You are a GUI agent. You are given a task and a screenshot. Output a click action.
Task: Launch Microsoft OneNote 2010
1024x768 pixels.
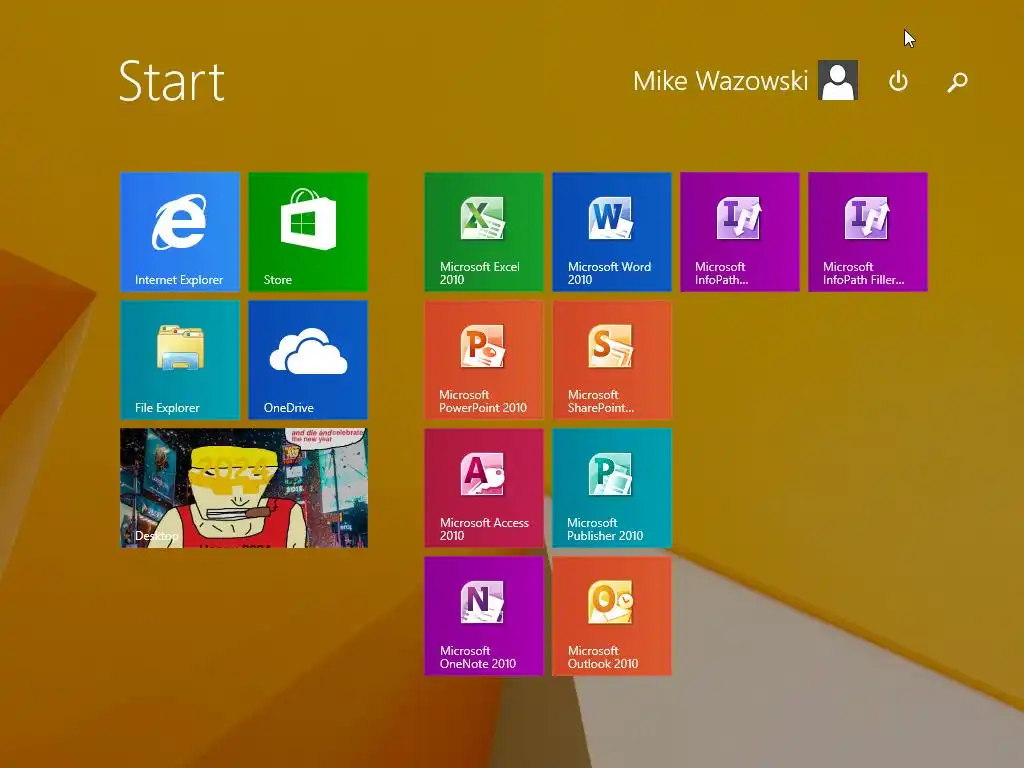484,616
